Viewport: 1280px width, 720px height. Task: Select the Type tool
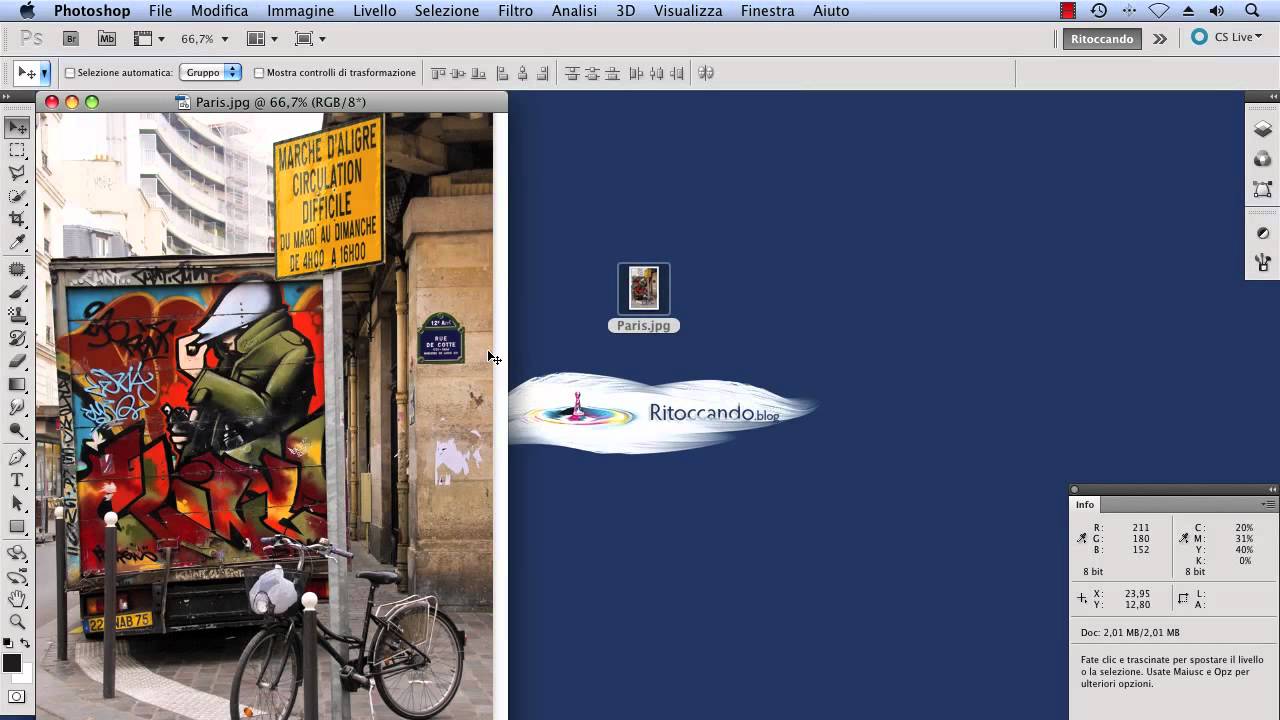[x=17, y=481]
